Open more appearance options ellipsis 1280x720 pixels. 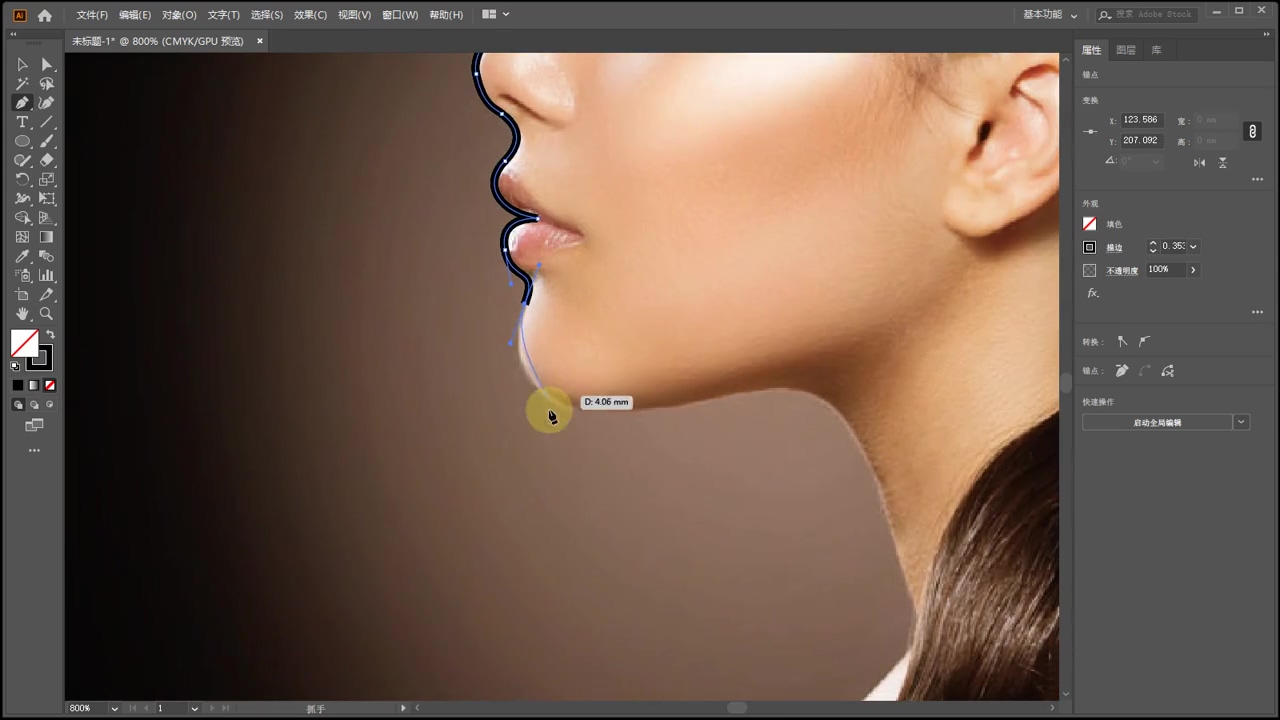(x=1257, y=312)
